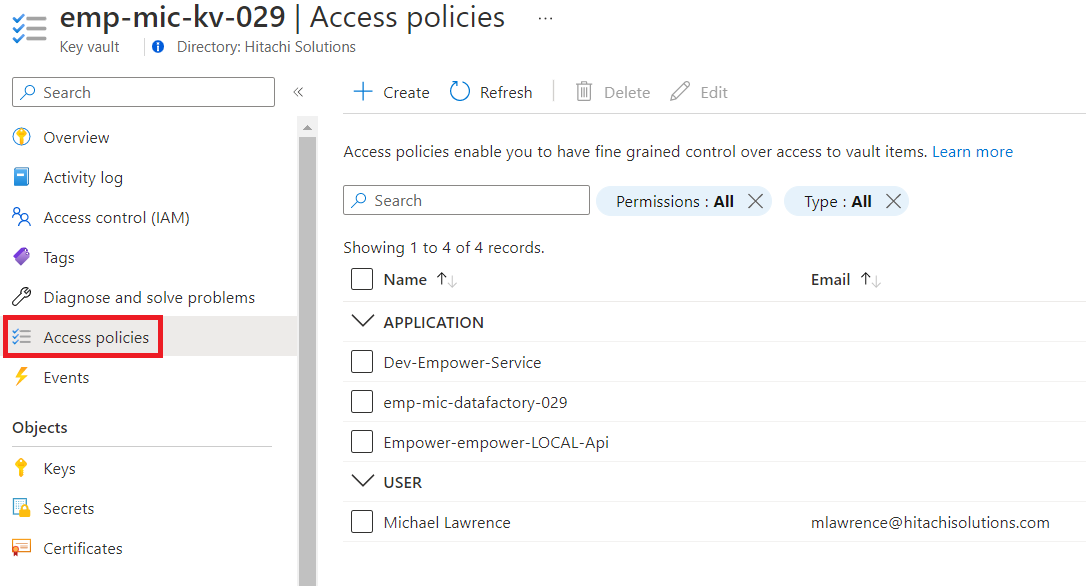Open Diagnose and solve problems
This screenshot has width=1086, height=586.
pos(149,297)
